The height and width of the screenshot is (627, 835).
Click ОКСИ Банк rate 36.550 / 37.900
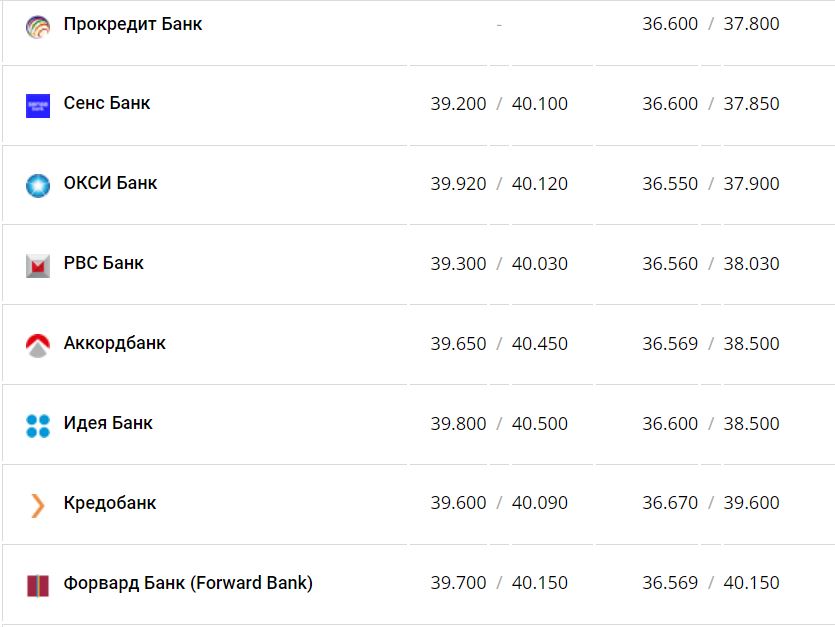(710, 184)
